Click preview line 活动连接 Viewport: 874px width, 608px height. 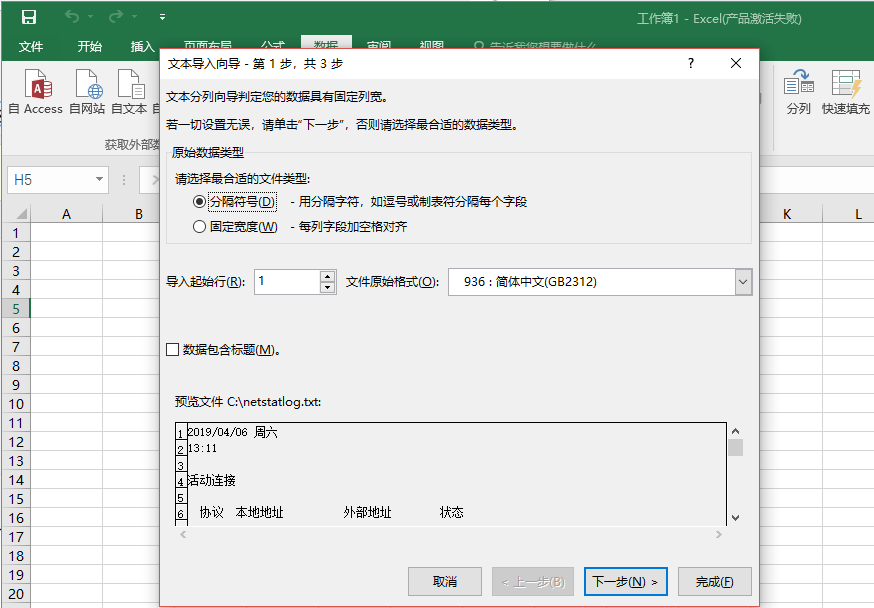(211, 480)
